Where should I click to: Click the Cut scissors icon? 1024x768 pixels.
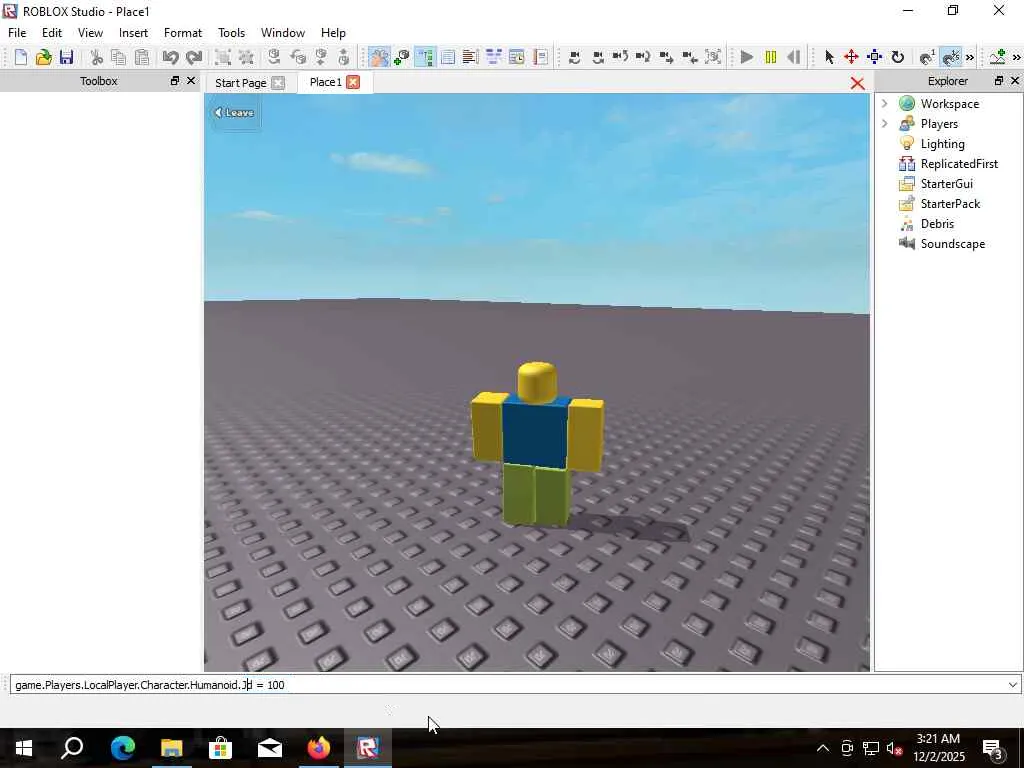pyautogui.click(x=96, y=57)
